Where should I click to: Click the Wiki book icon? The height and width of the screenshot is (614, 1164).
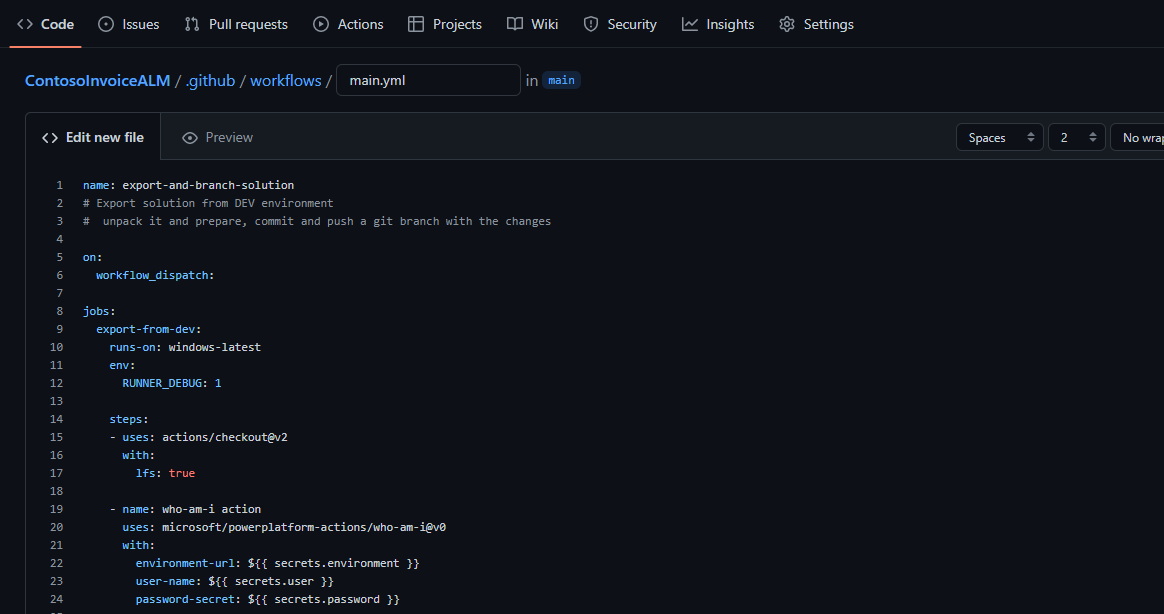click(514, 25)
